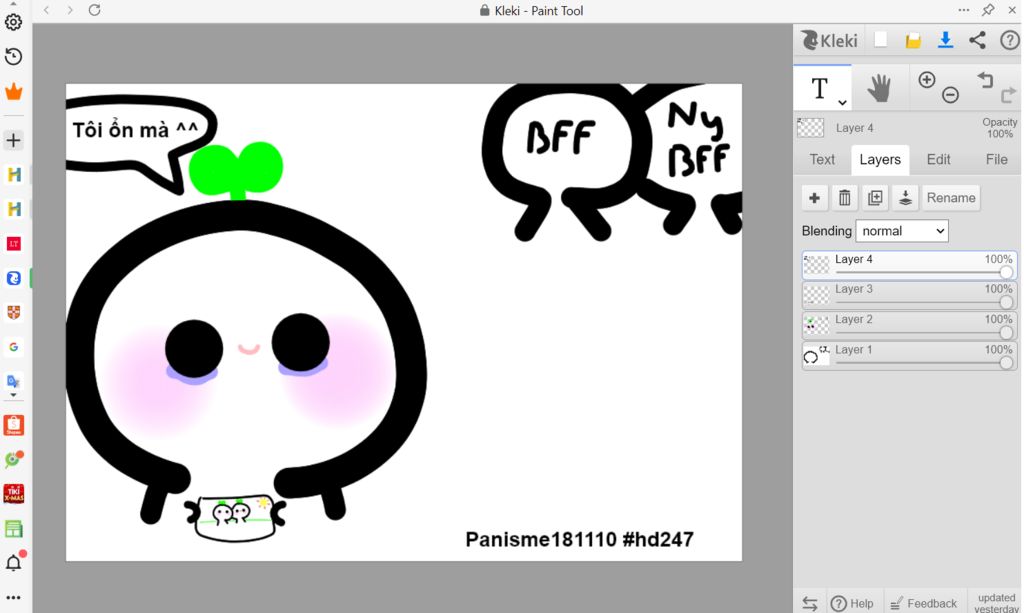The image size is (1024, 613).
Task: Click current layer preview thumbnail near Opacity
Action: (x=810, y=128)
